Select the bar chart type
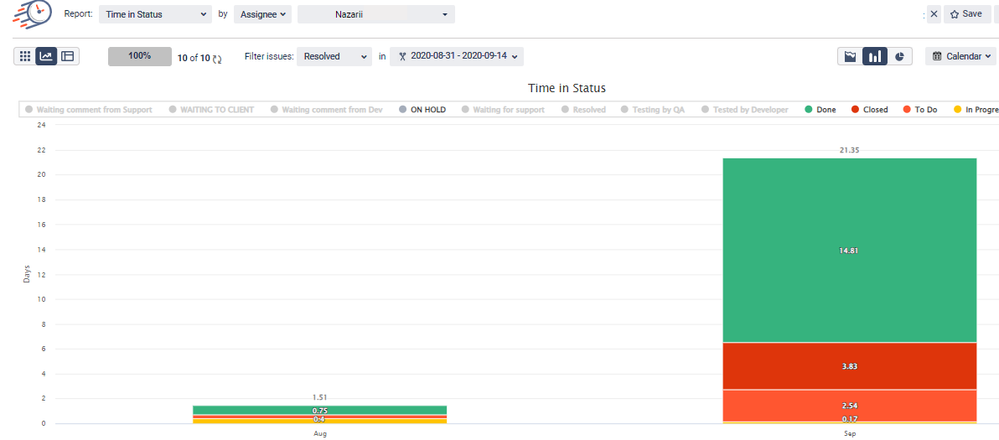The image size is (999, 440). tap(875, 56)
